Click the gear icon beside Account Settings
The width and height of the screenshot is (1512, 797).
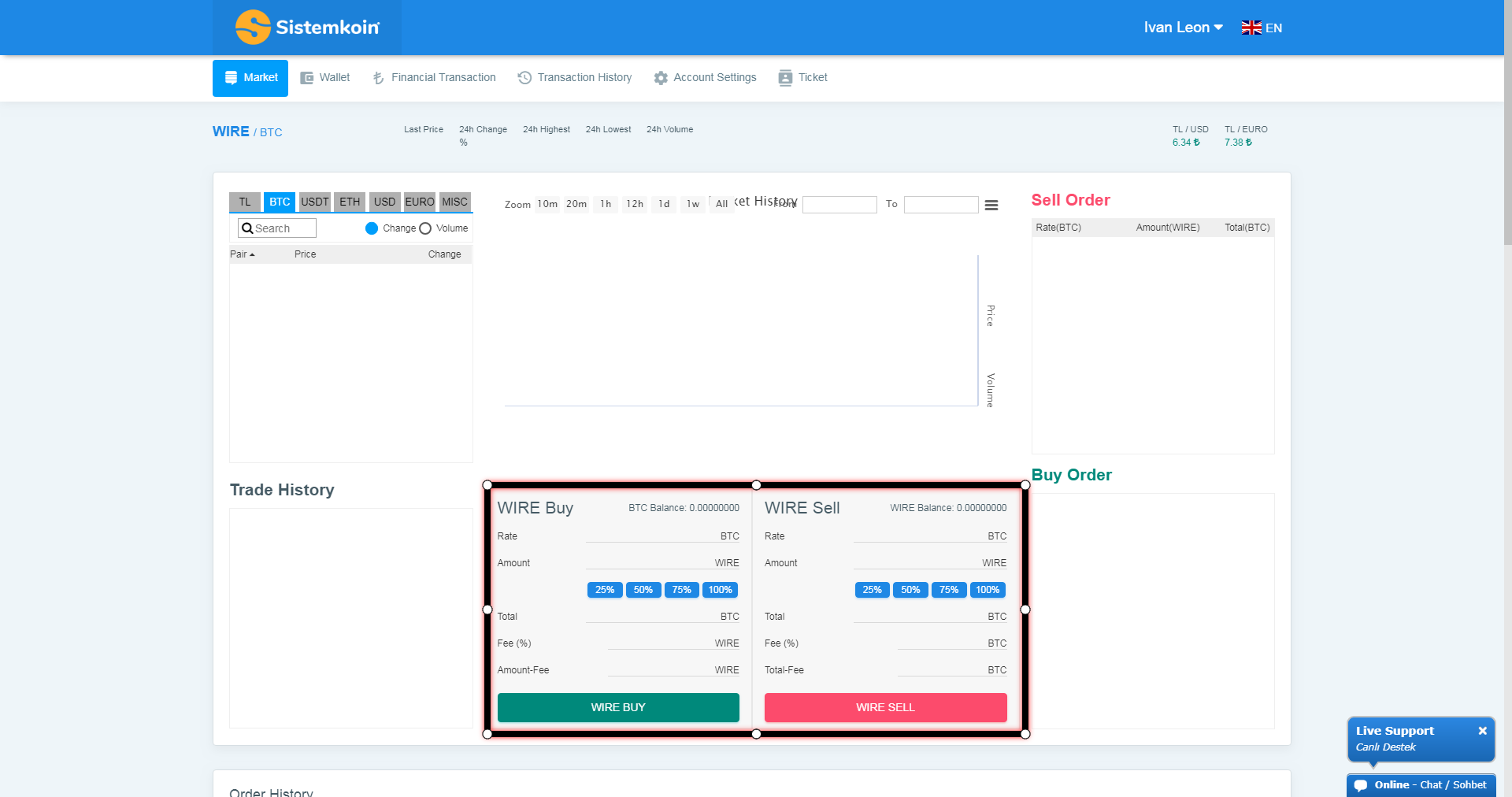coord(661,78)
